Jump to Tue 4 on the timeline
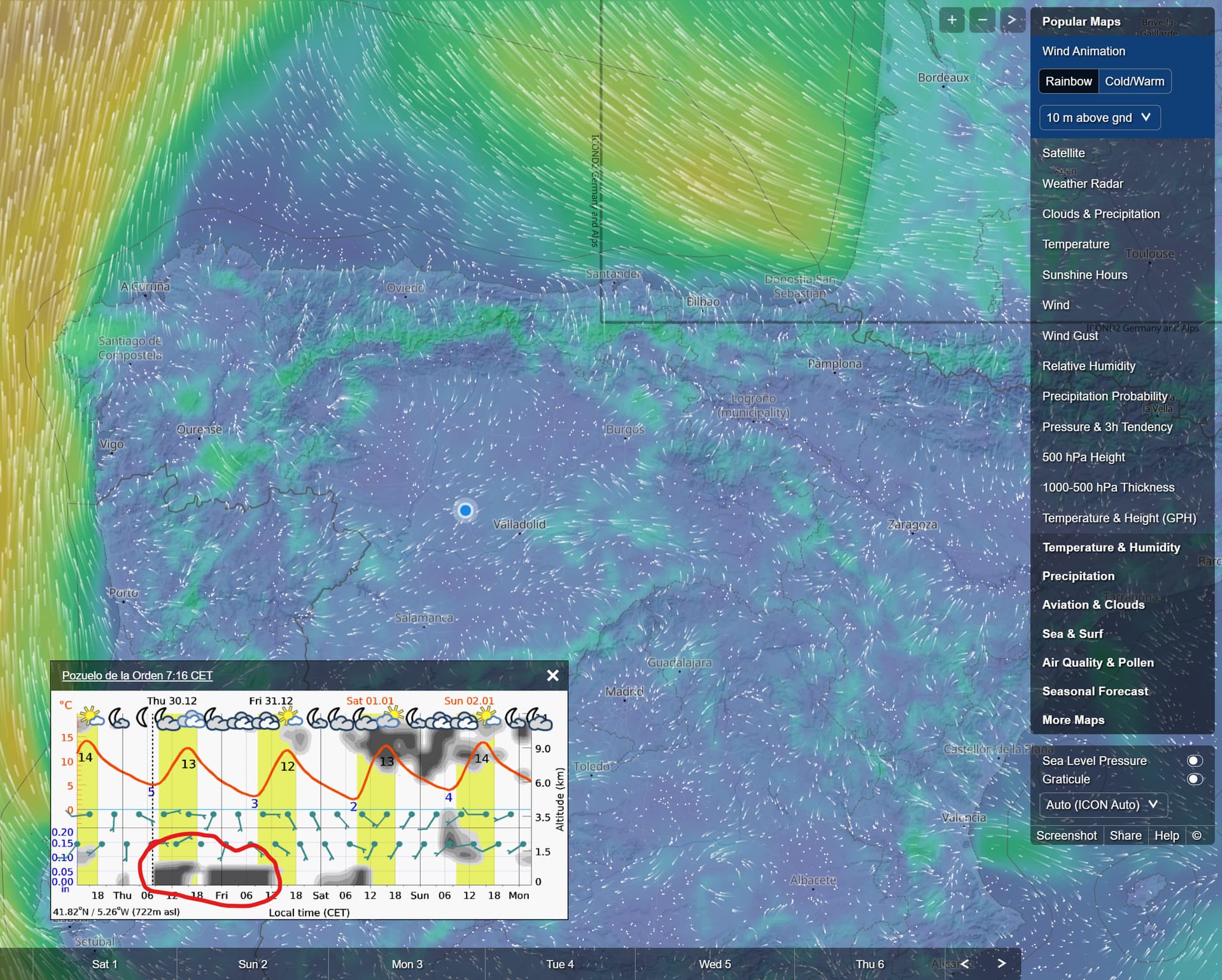Viewport: 1222px width, 980px height. click(559, 964)
